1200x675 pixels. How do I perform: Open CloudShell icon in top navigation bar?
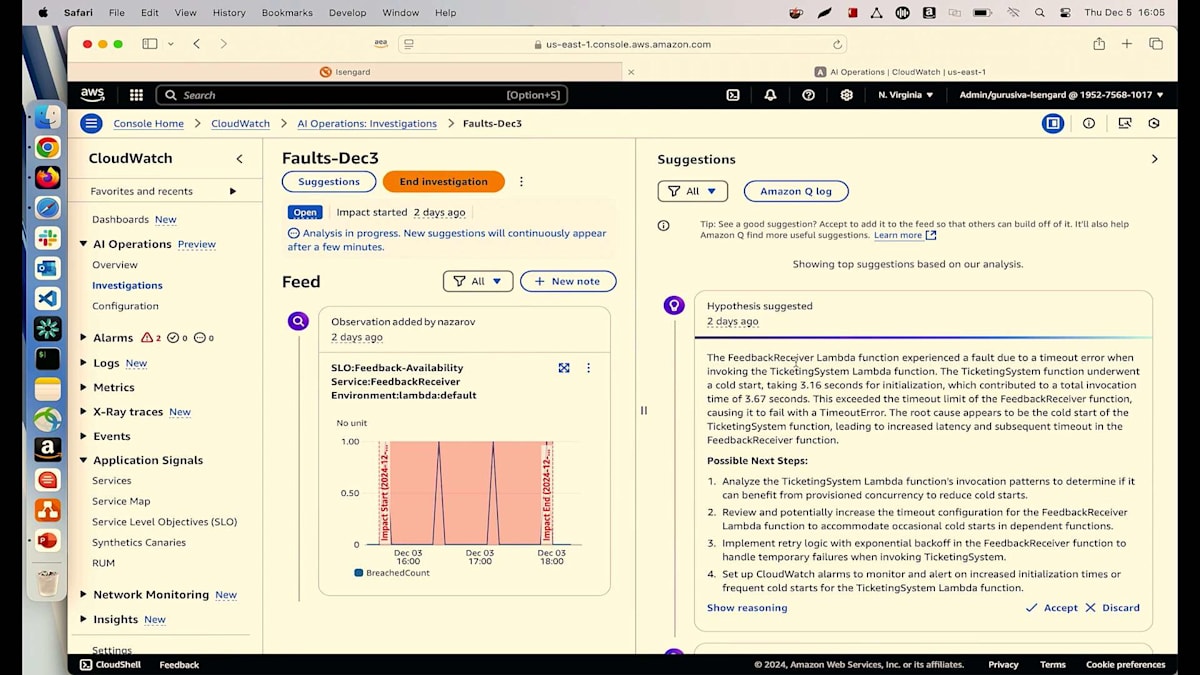coord(733,95)
